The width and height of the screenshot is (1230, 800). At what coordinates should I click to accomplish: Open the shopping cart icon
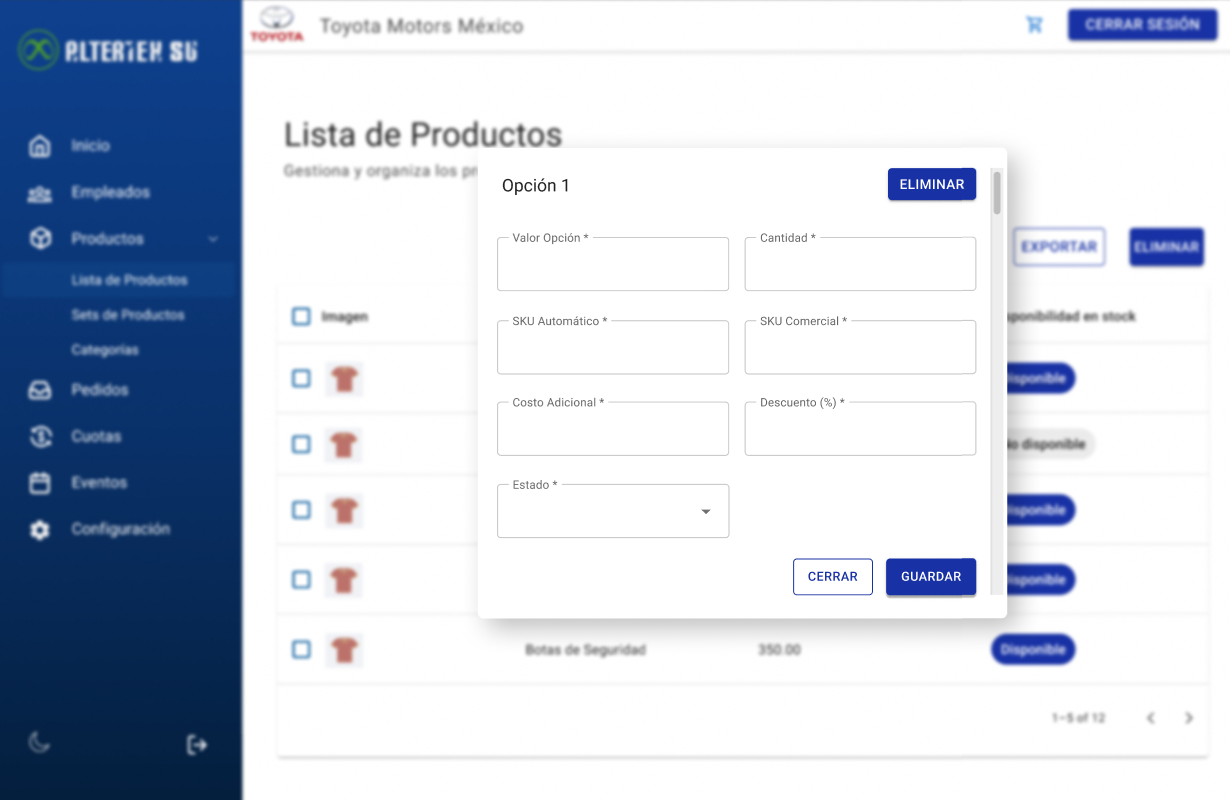(x=1034, y=25)
